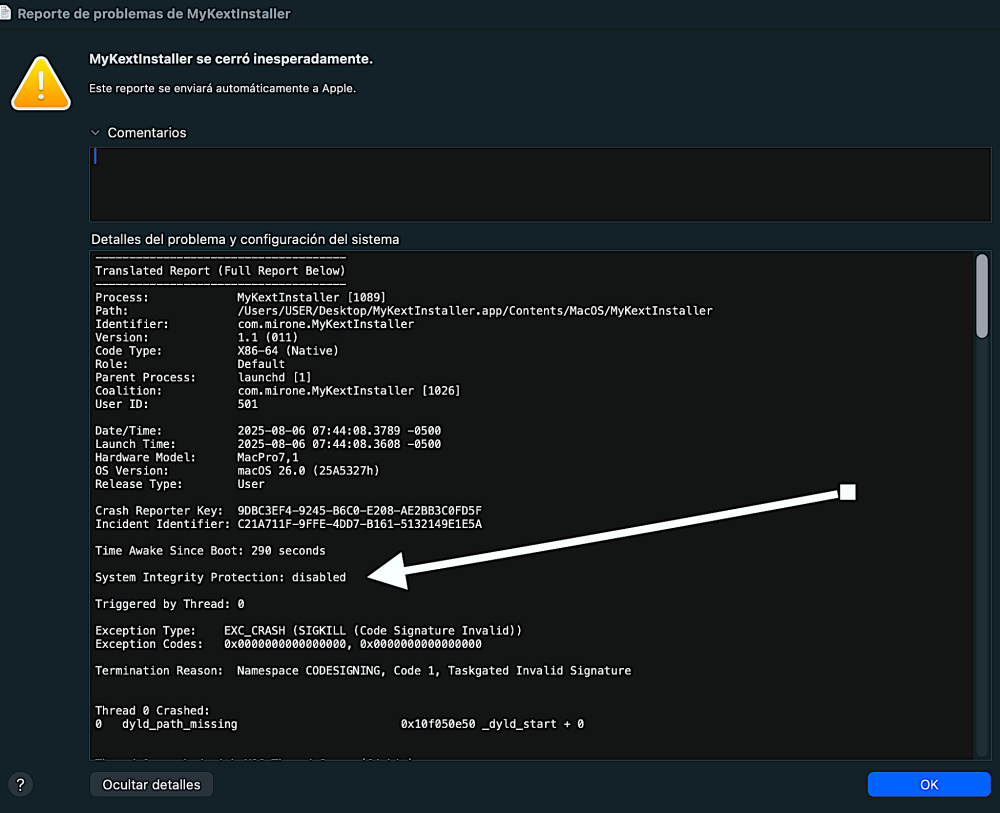Confirm with the OK button
The width and height of the screenshot is (1000, 813).
pyautogui.click(x=929, y=784)
